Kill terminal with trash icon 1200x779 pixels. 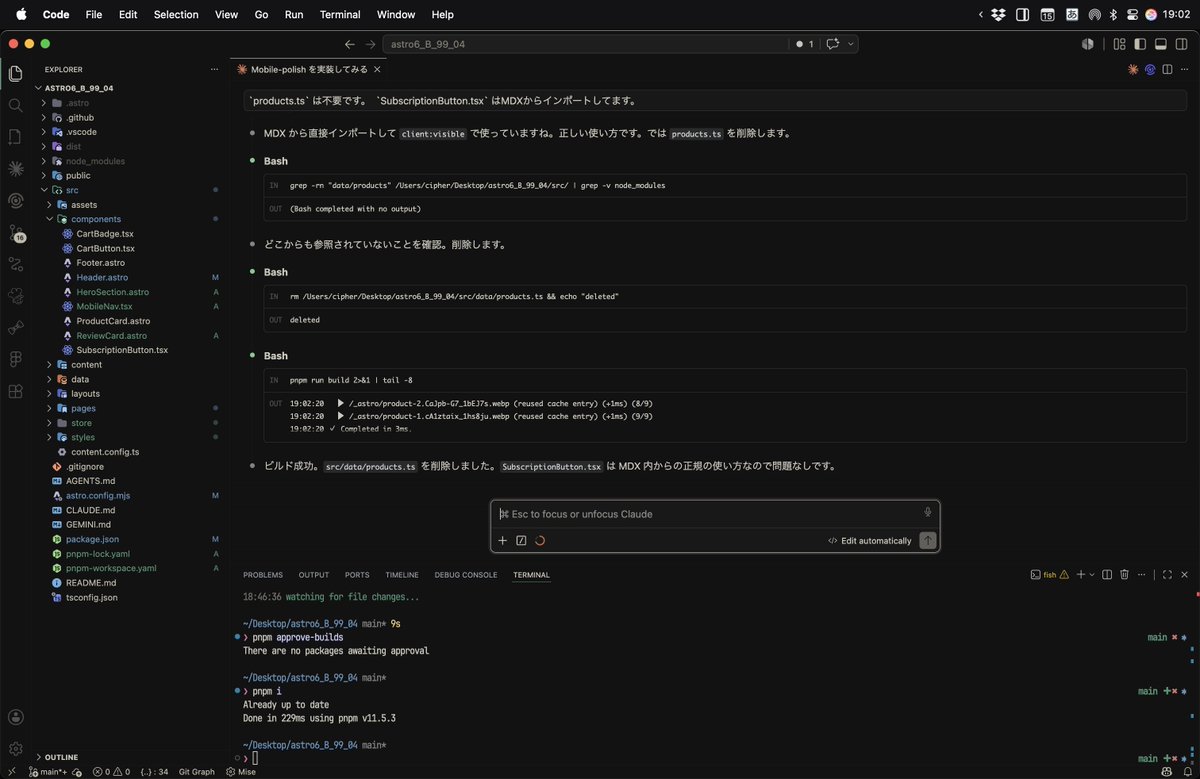coord(1124,574)
